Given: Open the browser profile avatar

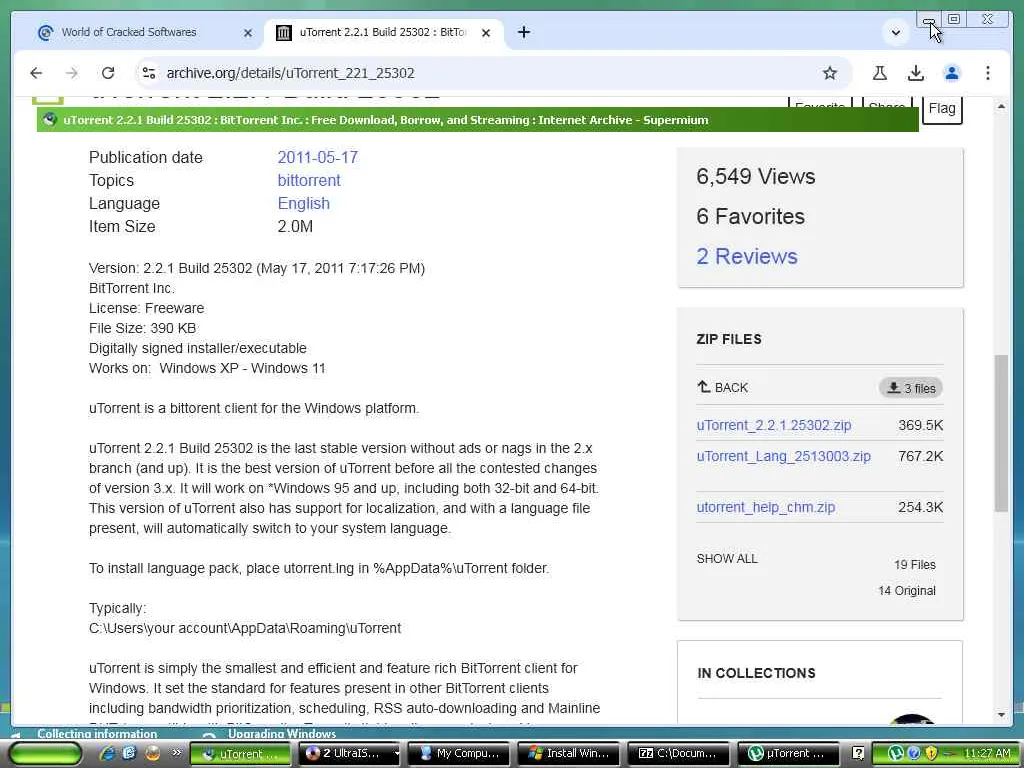Looking at the screenshot, I should 952,73.
